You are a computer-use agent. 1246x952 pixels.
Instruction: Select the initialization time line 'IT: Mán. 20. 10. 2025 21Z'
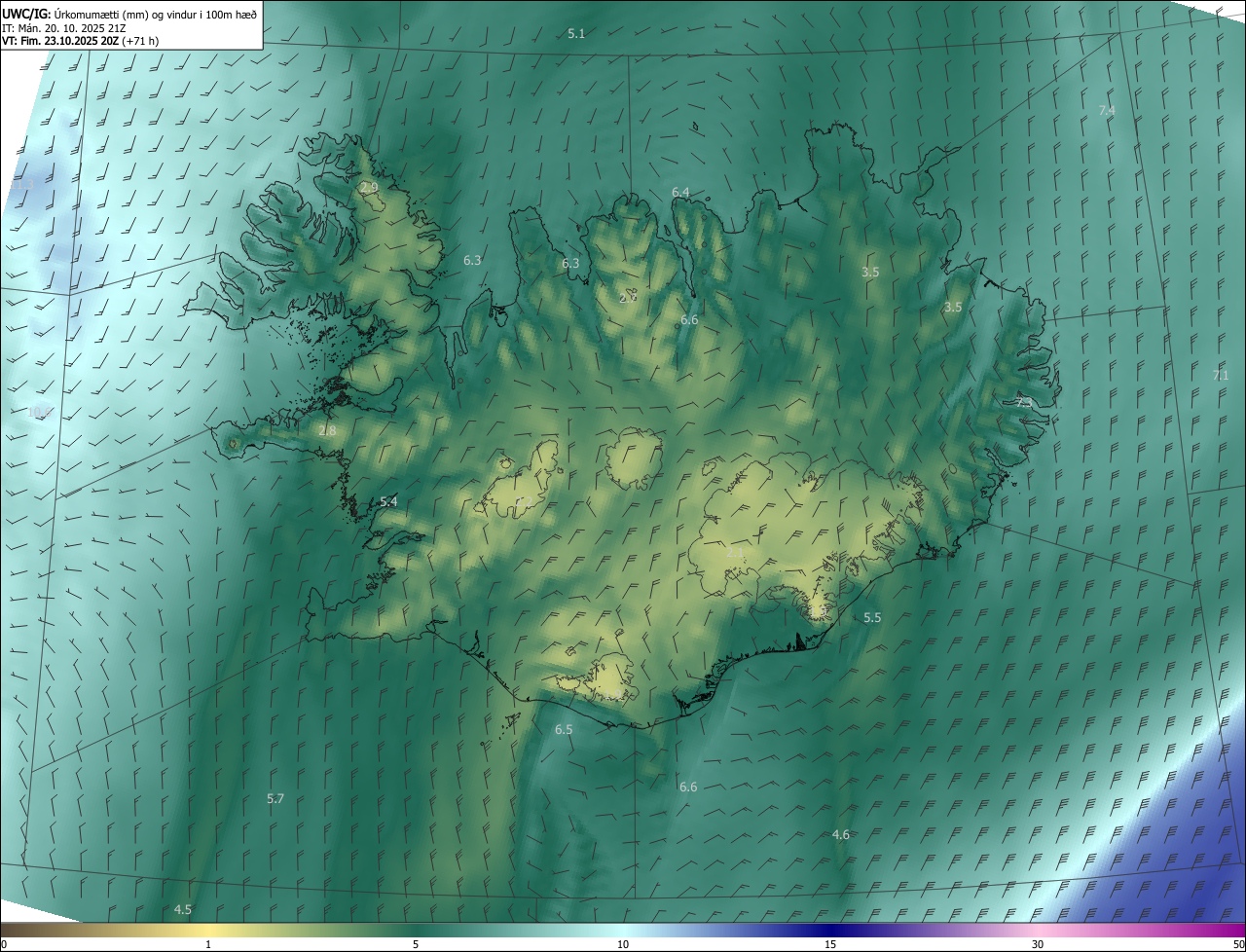coord(63,28)
